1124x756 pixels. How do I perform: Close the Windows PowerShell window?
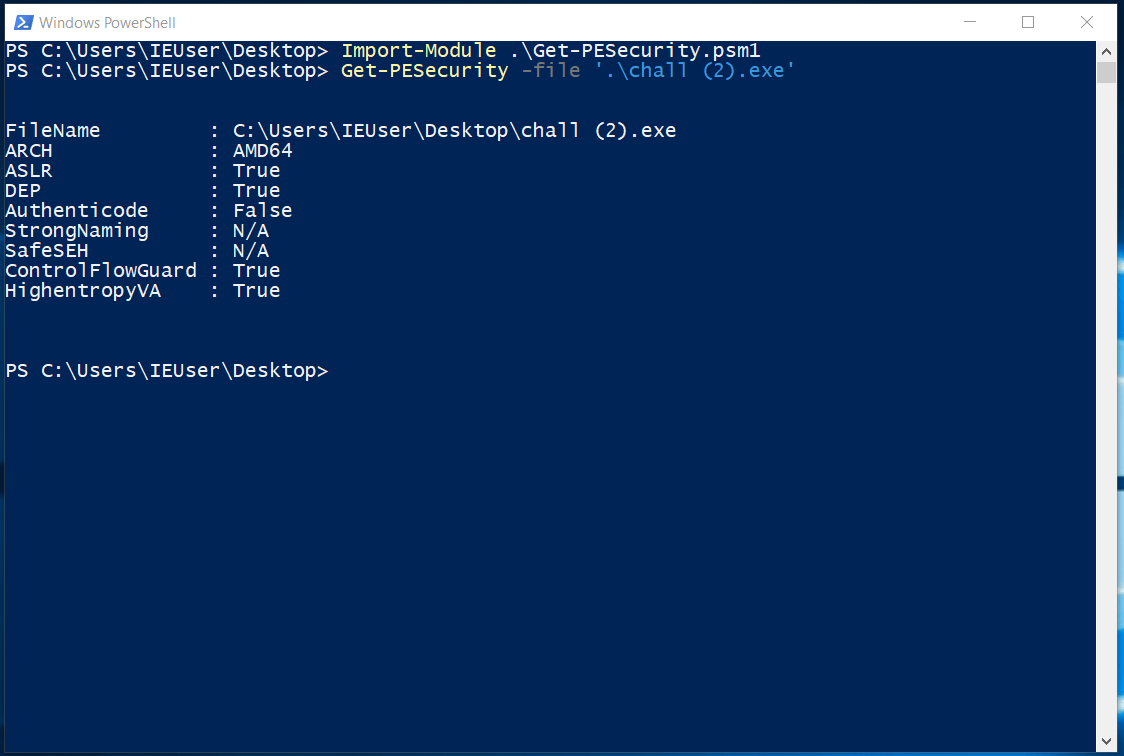pyautogui.click(x=1086, y=22)
